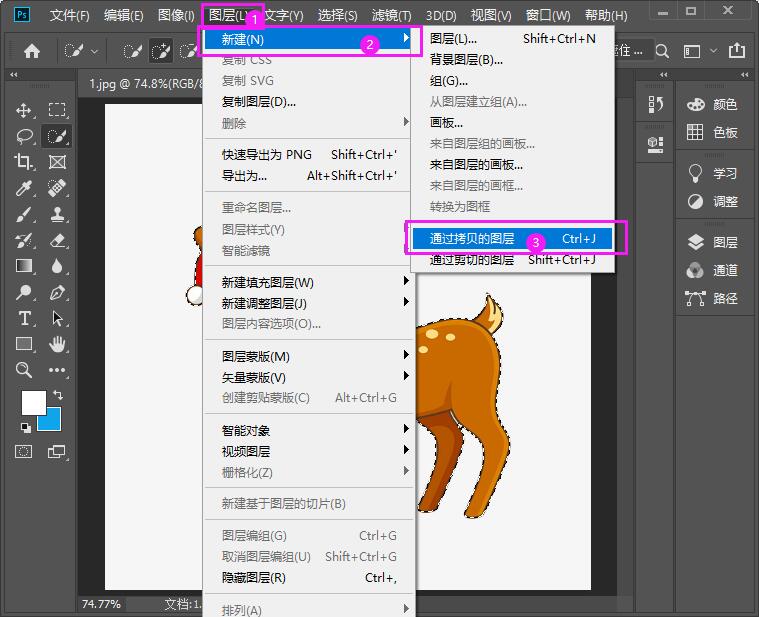Select the Lasso tool
Image resolution: width=759 pixels, height=617 pixels.
tap(24, 136)
